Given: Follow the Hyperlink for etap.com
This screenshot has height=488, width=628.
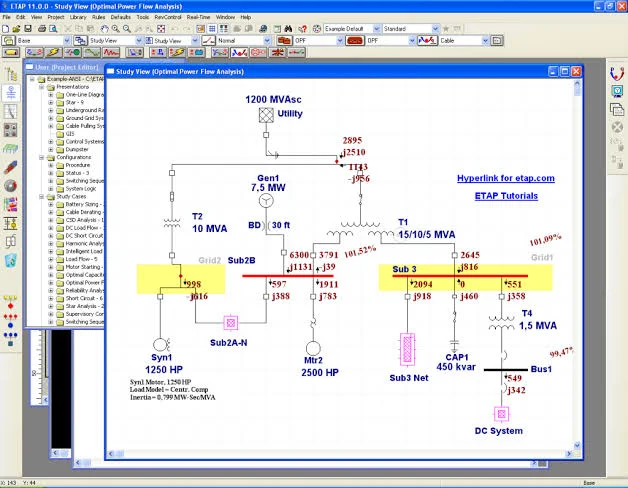Looking at the screenshot, I should 506,178.
